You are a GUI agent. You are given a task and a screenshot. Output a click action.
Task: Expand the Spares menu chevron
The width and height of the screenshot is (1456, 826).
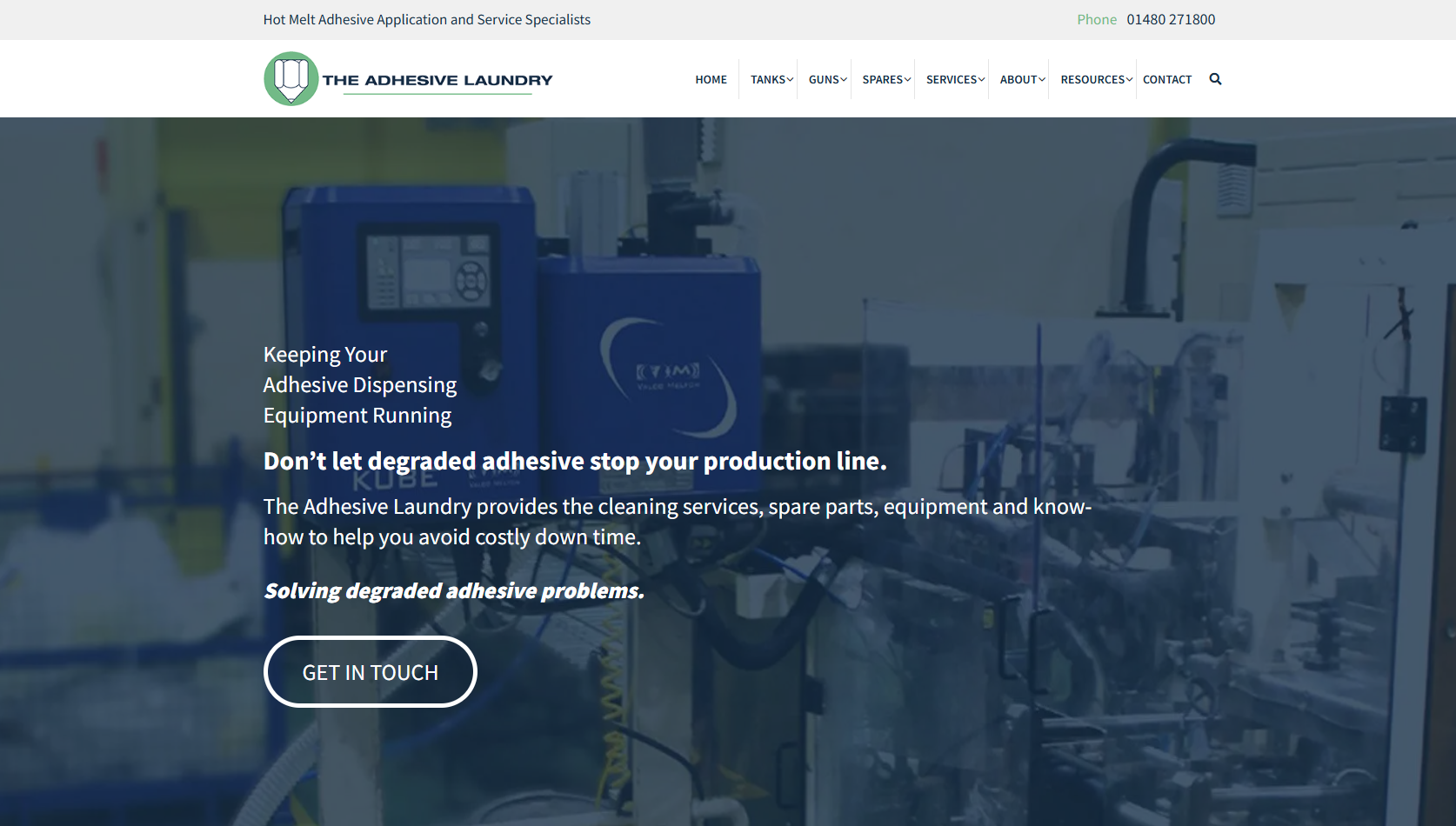click(907, 80)
